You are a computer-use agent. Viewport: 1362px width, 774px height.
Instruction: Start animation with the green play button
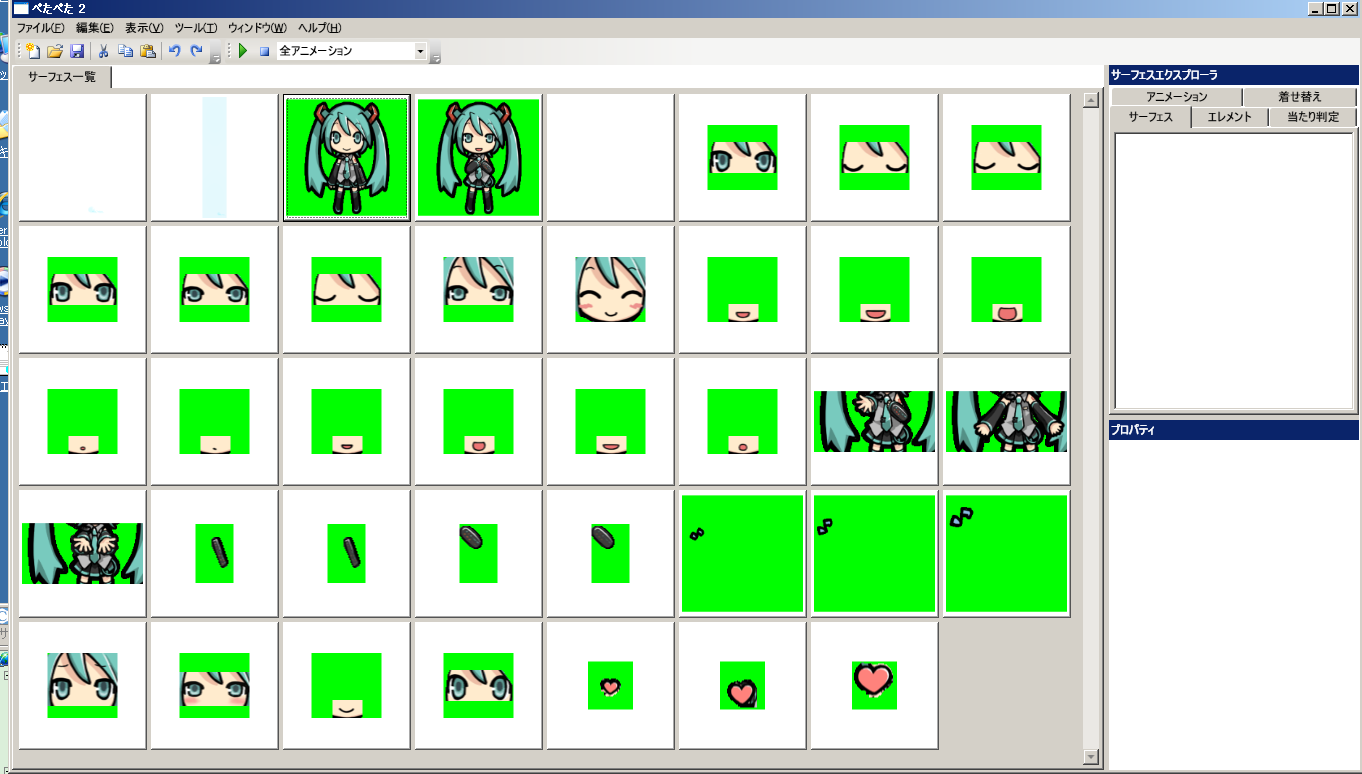coord(242,51)
